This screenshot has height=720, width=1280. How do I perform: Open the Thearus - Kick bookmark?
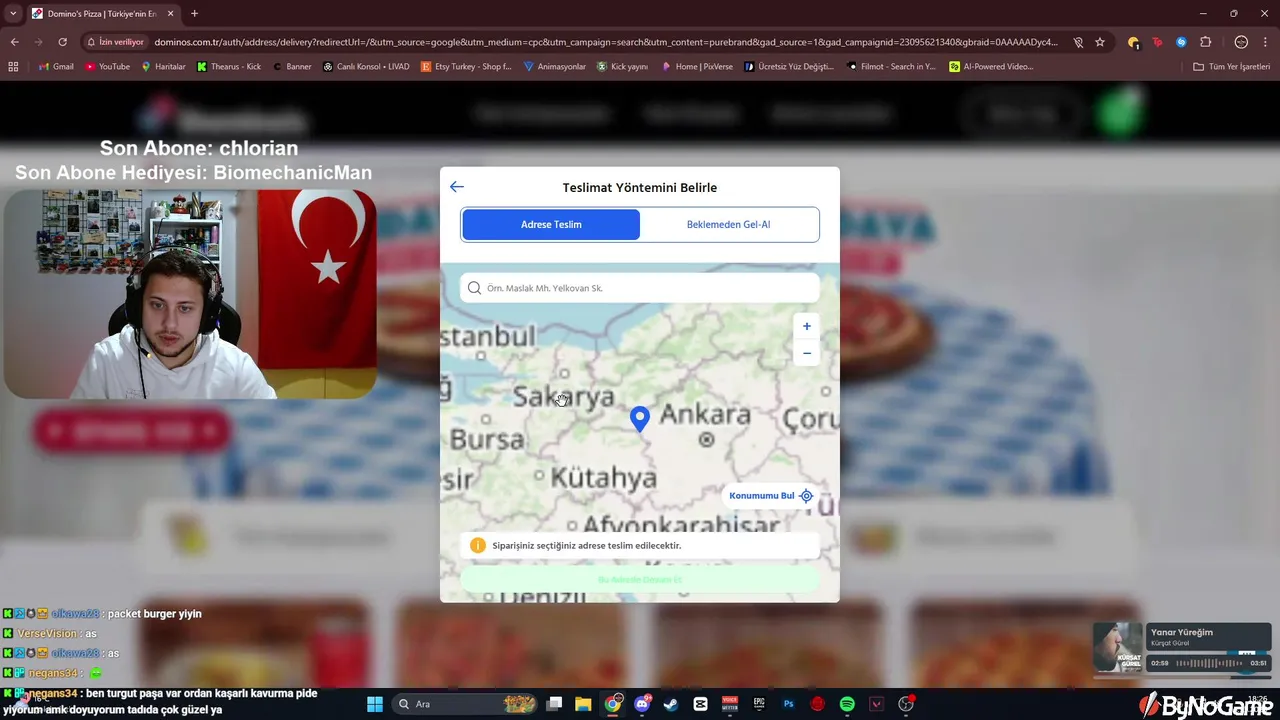click(x=229, y=67)
